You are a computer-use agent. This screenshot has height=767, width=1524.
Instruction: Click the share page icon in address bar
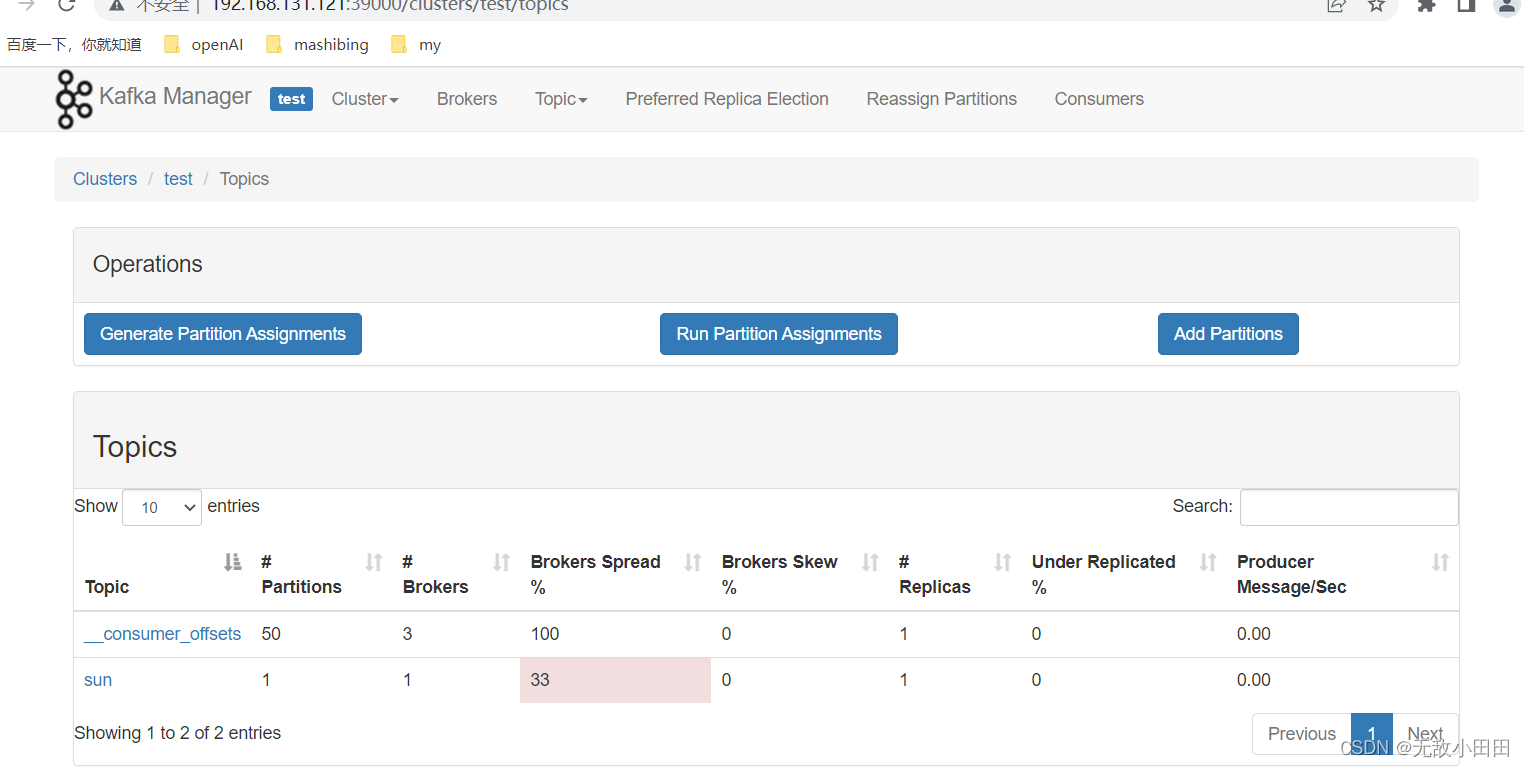click(1337, 5)
